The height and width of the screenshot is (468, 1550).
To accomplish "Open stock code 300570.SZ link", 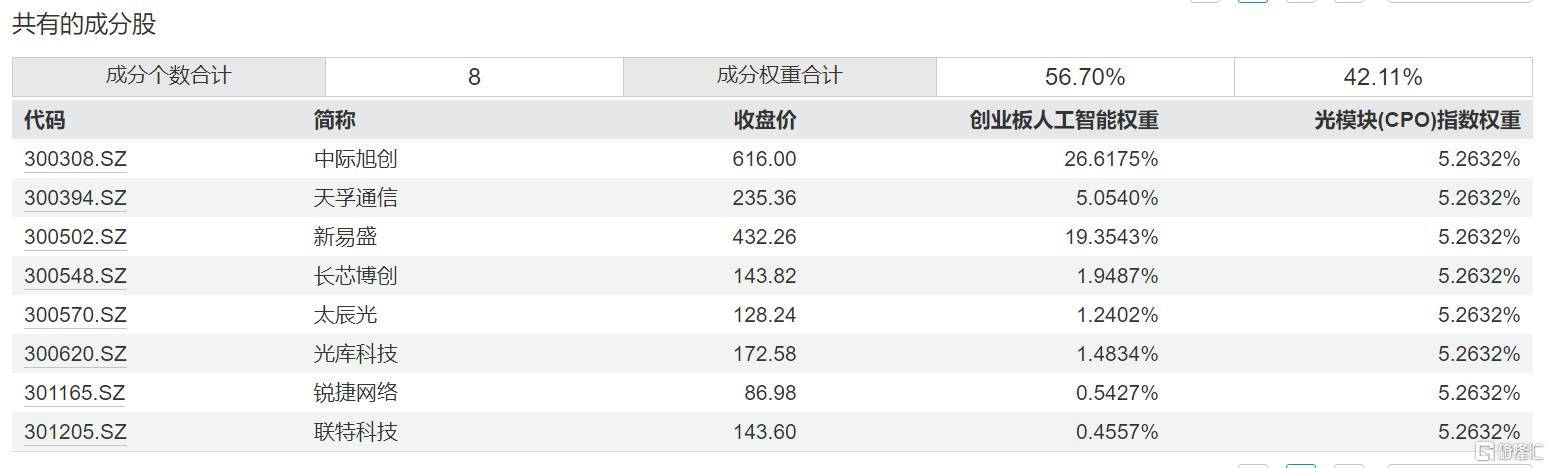I will [x=76, y=315].
